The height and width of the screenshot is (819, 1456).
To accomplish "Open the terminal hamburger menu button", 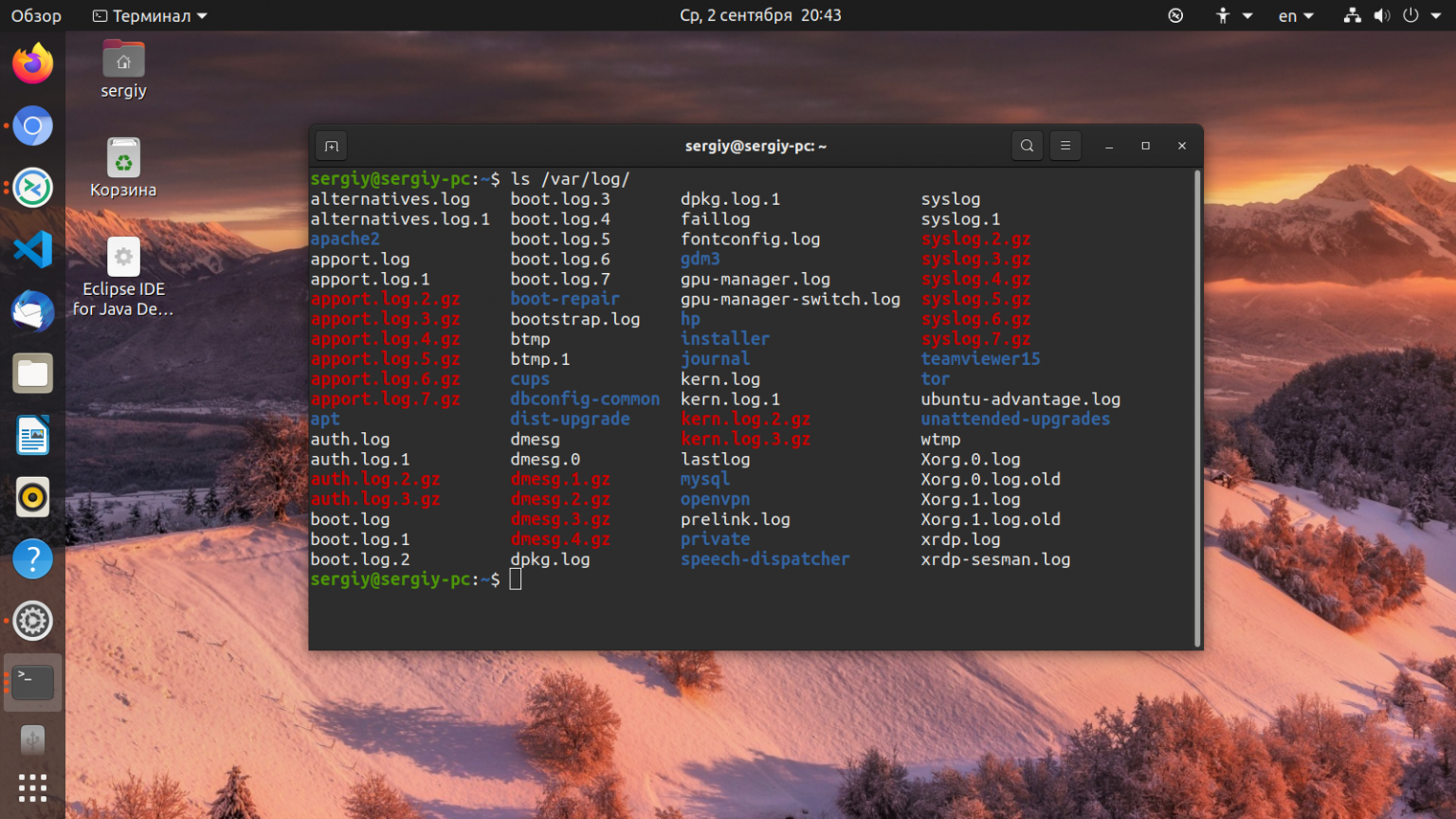I will (1065, 145).
